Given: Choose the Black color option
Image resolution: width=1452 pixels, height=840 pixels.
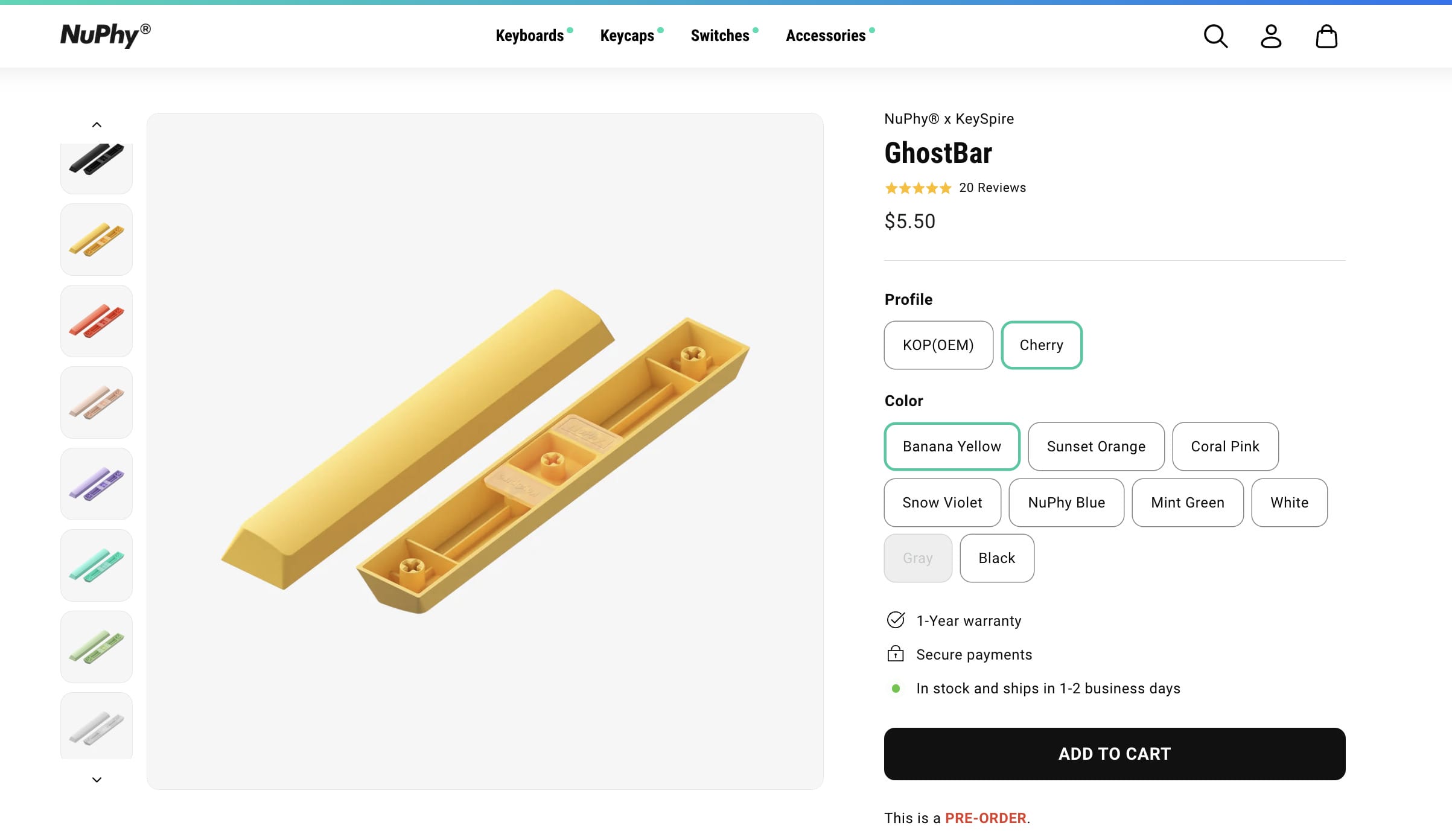Looking at the screenshot, I should click(x=996, y=558).
